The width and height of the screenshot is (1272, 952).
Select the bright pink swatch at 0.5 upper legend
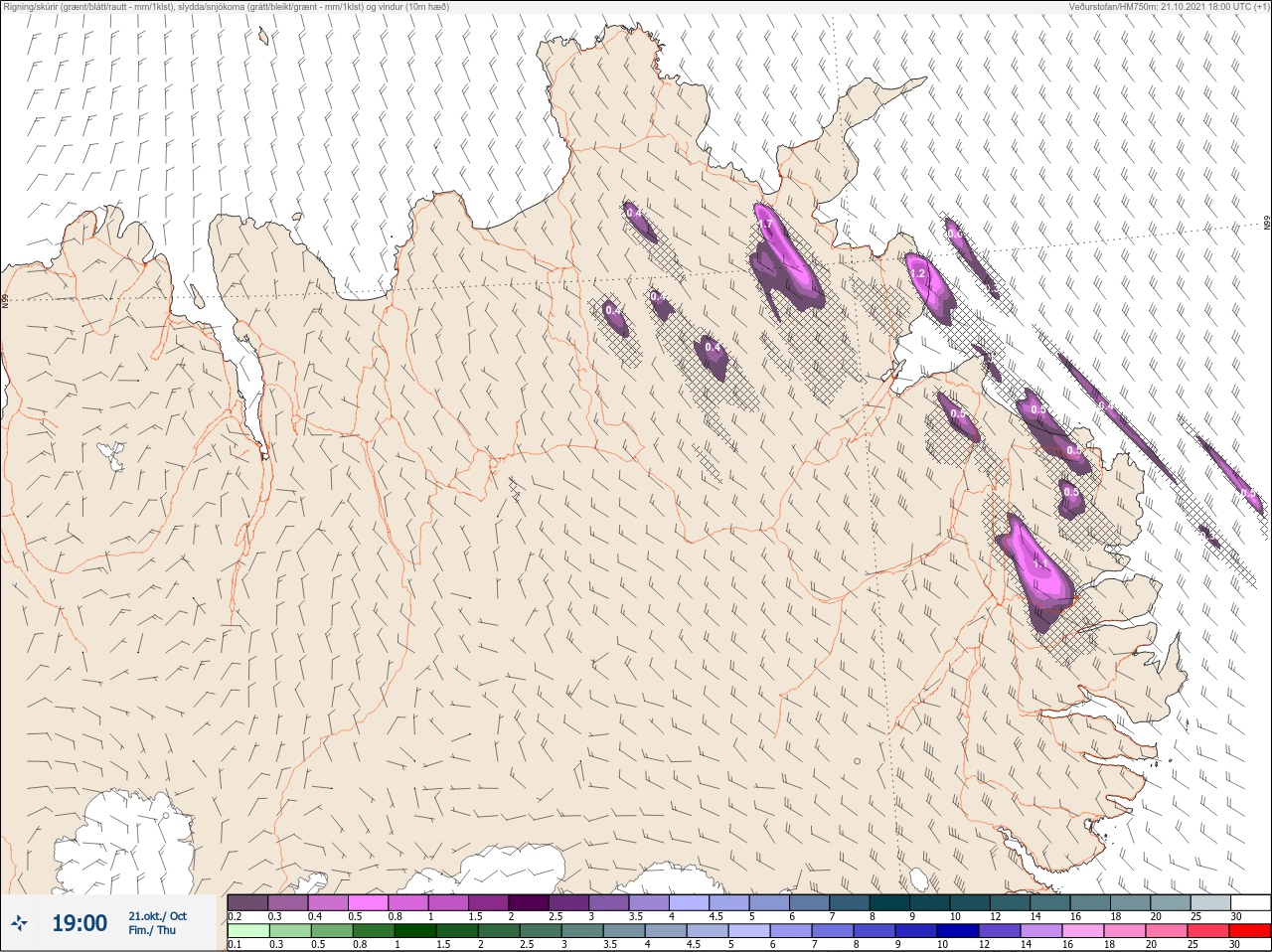pos(369,902)
